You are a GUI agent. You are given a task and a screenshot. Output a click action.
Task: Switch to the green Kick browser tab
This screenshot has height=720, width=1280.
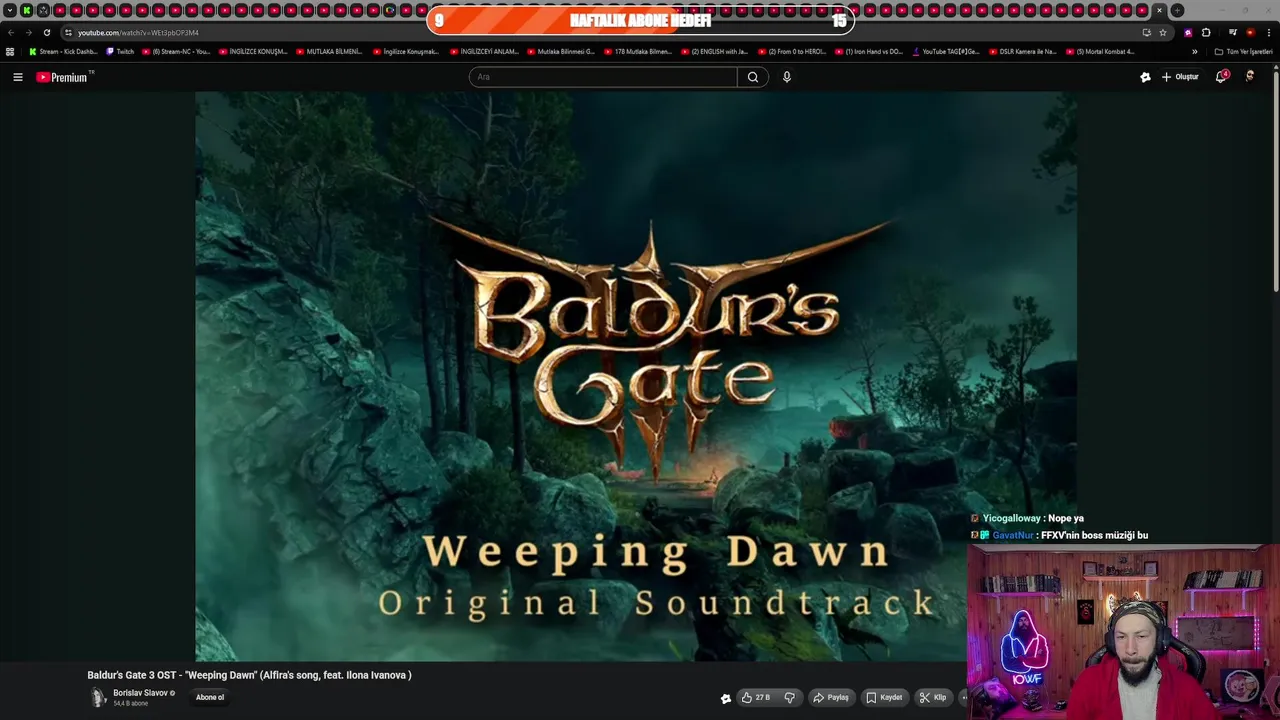[27, 10]
